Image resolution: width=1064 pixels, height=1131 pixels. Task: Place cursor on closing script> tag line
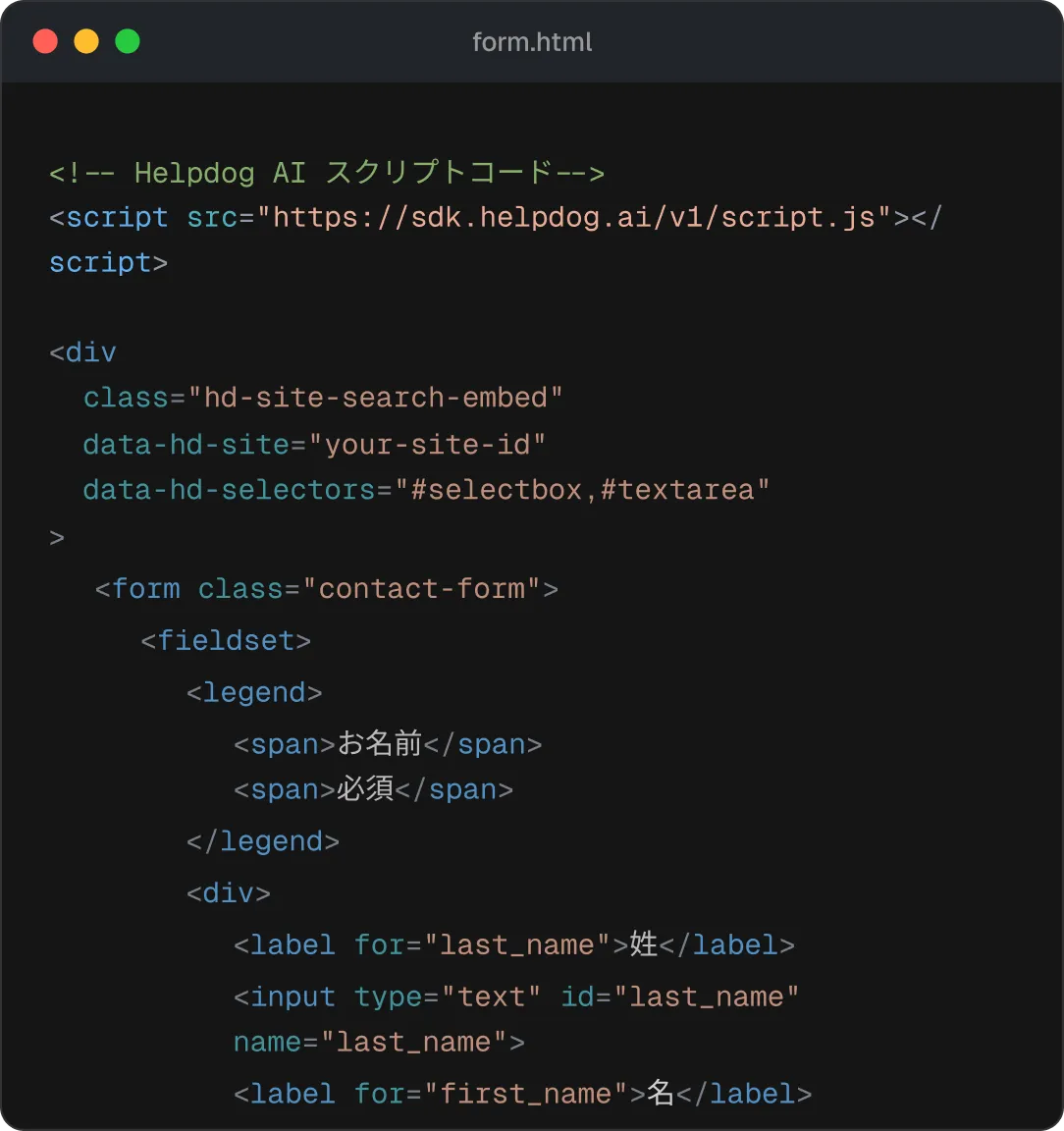coord(108,262)
